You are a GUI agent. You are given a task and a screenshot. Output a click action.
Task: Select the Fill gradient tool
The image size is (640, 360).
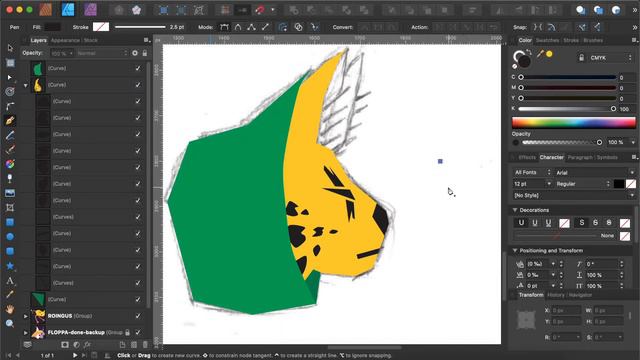pyautogui.click(x=10, y=164)
